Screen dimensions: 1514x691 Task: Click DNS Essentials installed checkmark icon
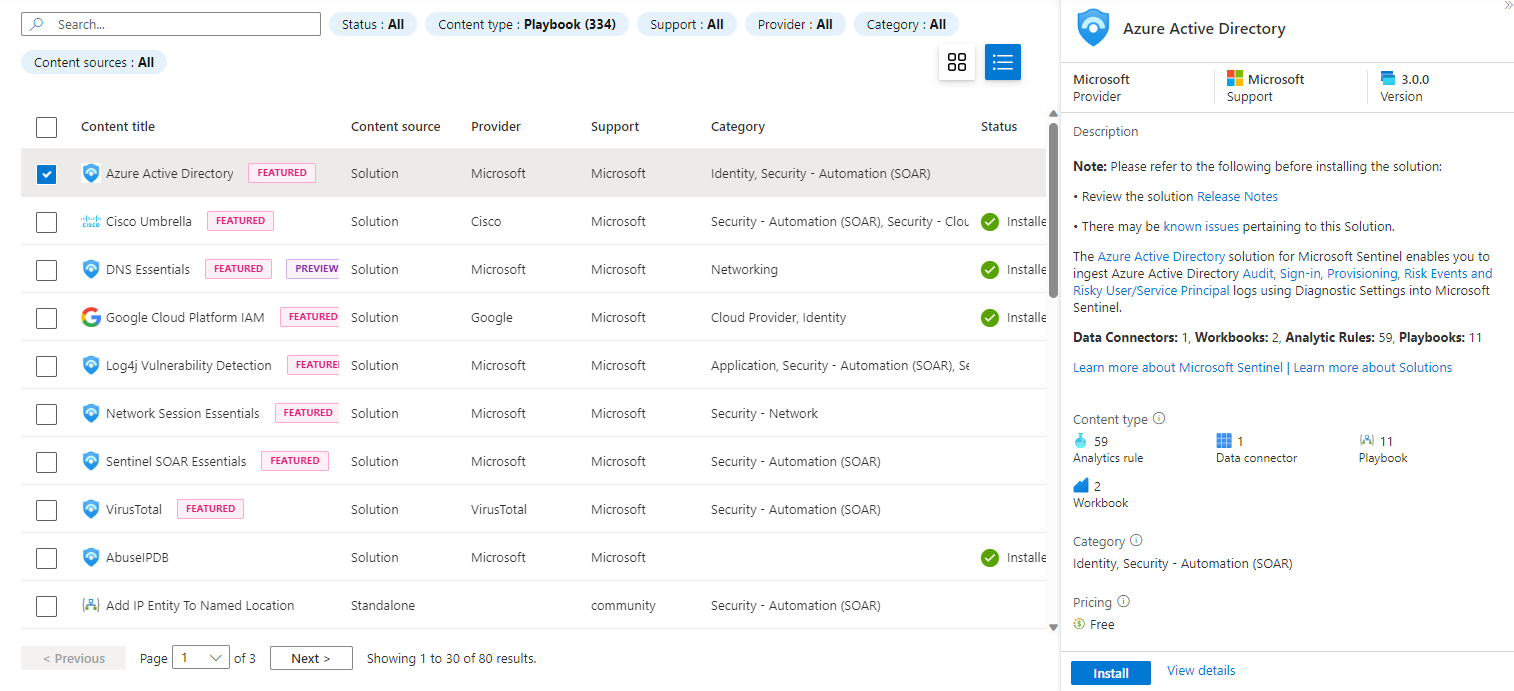(990, 270)
